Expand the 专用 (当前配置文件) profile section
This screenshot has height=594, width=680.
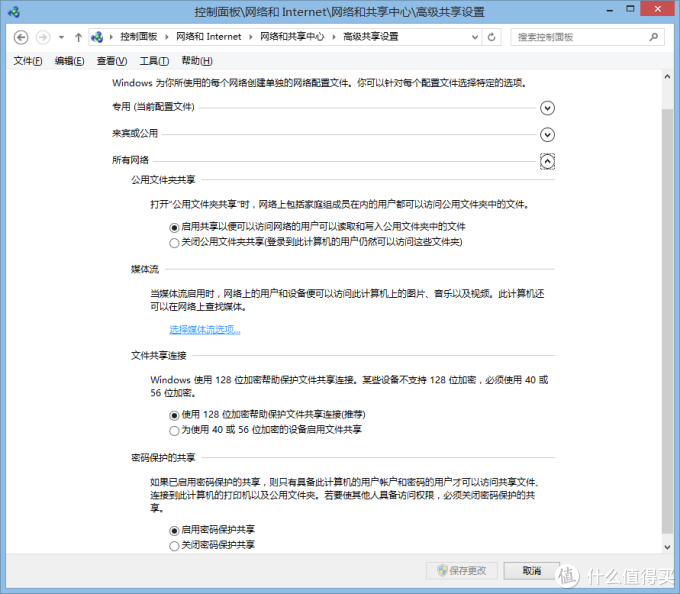547,108
